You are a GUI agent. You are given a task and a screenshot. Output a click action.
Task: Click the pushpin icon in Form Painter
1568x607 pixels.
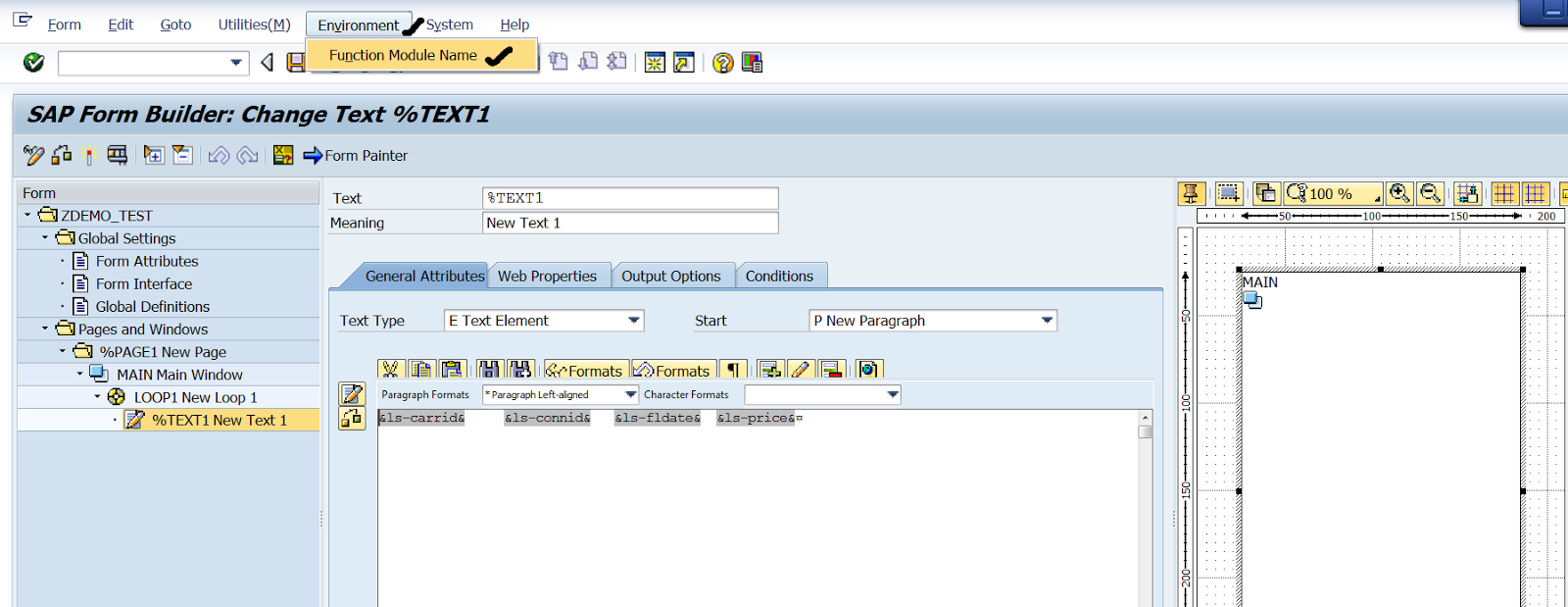pos(1191,193)
